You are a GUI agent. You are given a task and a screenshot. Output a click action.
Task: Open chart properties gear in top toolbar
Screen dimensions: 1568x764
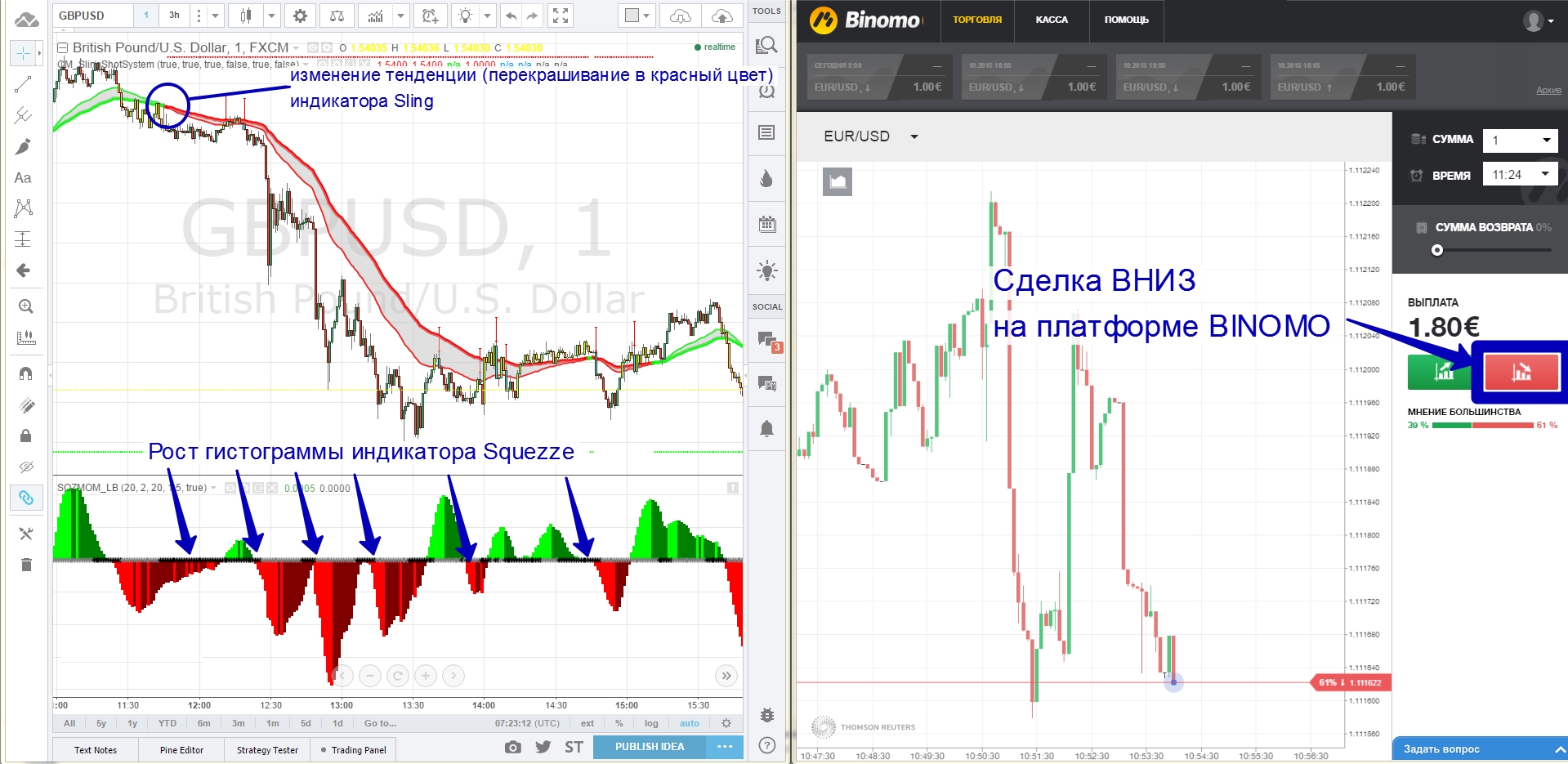point(300,16)
